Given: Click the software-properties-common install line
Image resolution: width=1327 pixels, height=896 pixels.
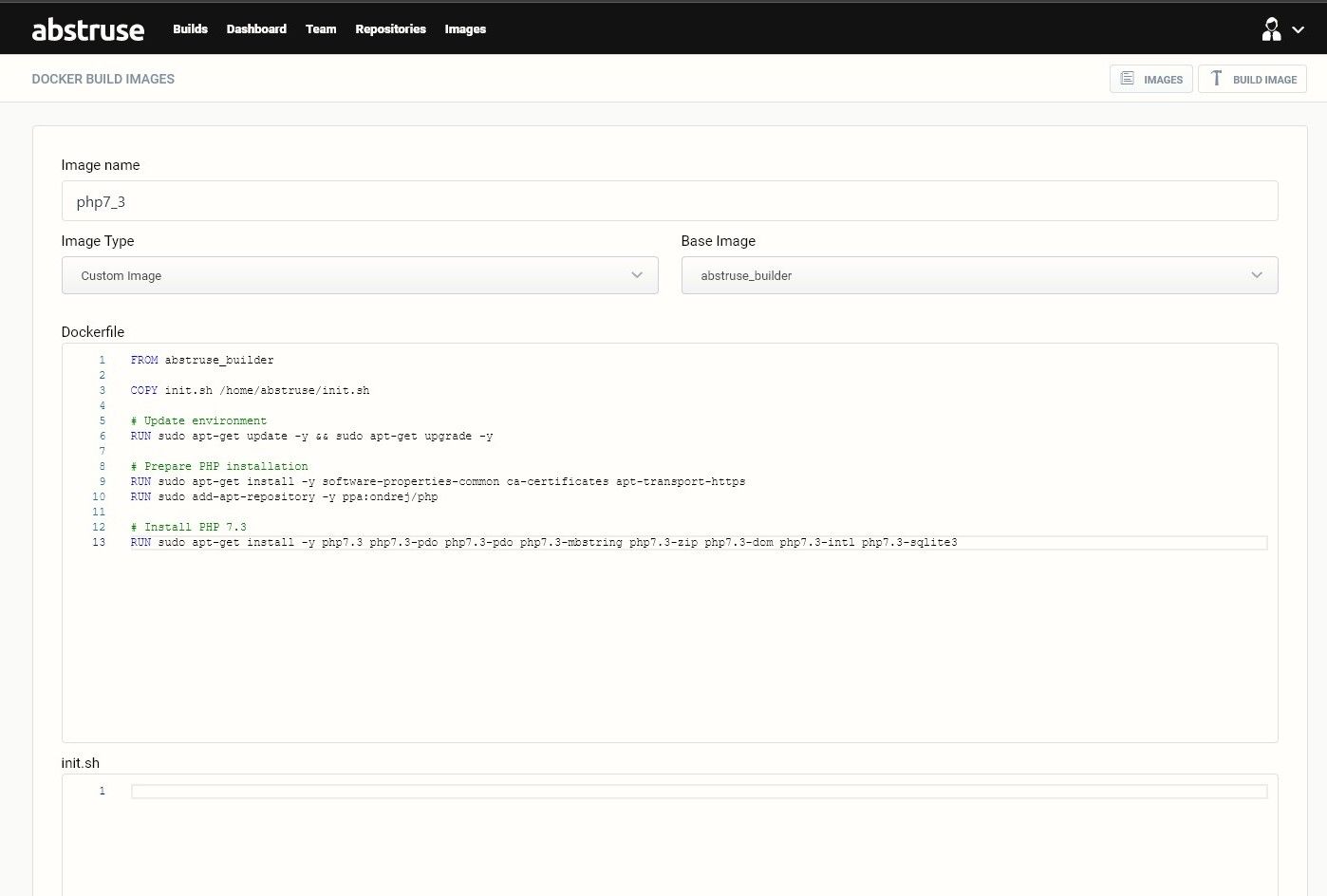Looking at the screenshot, I should click(x=438, y=482).
